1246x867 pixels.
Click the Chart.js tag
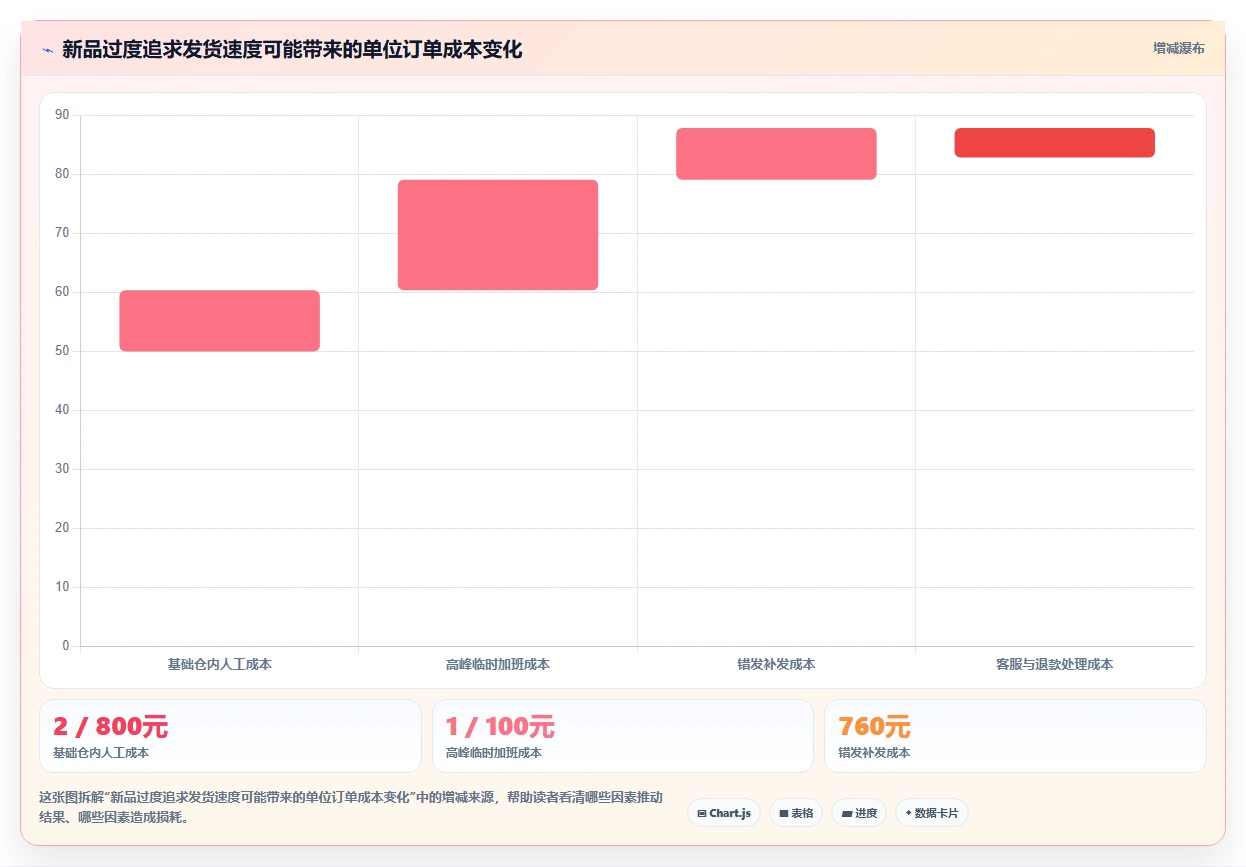click(x=724, y=813)
